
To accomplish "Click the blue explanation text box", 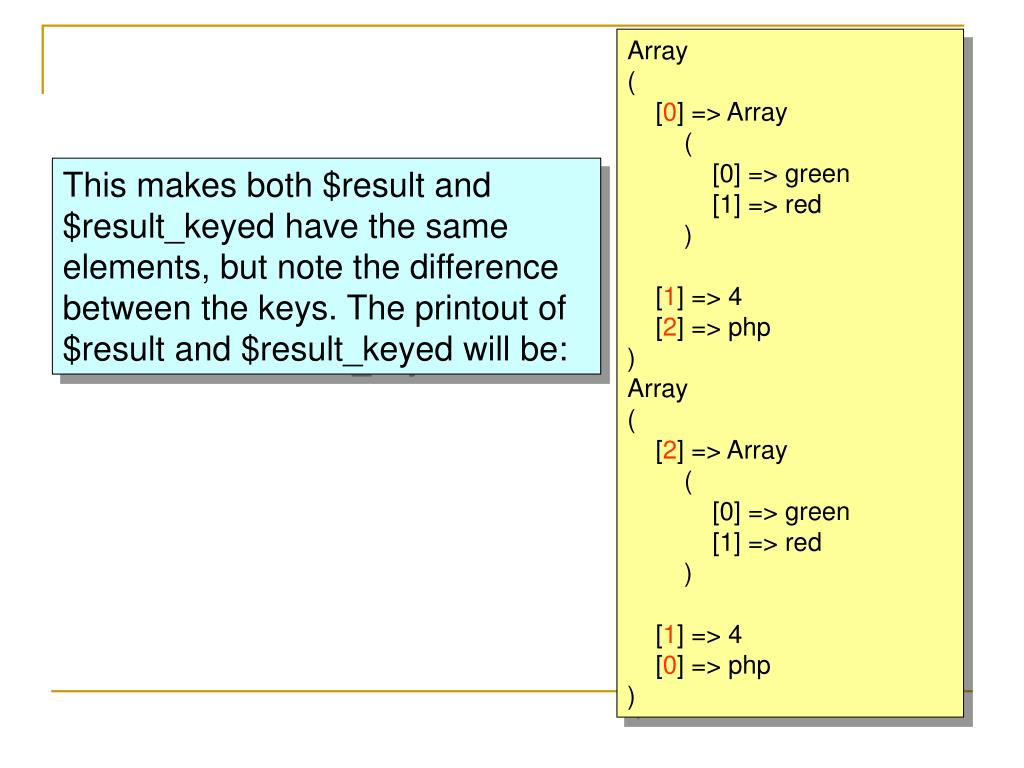I will [x=327, y=266].
